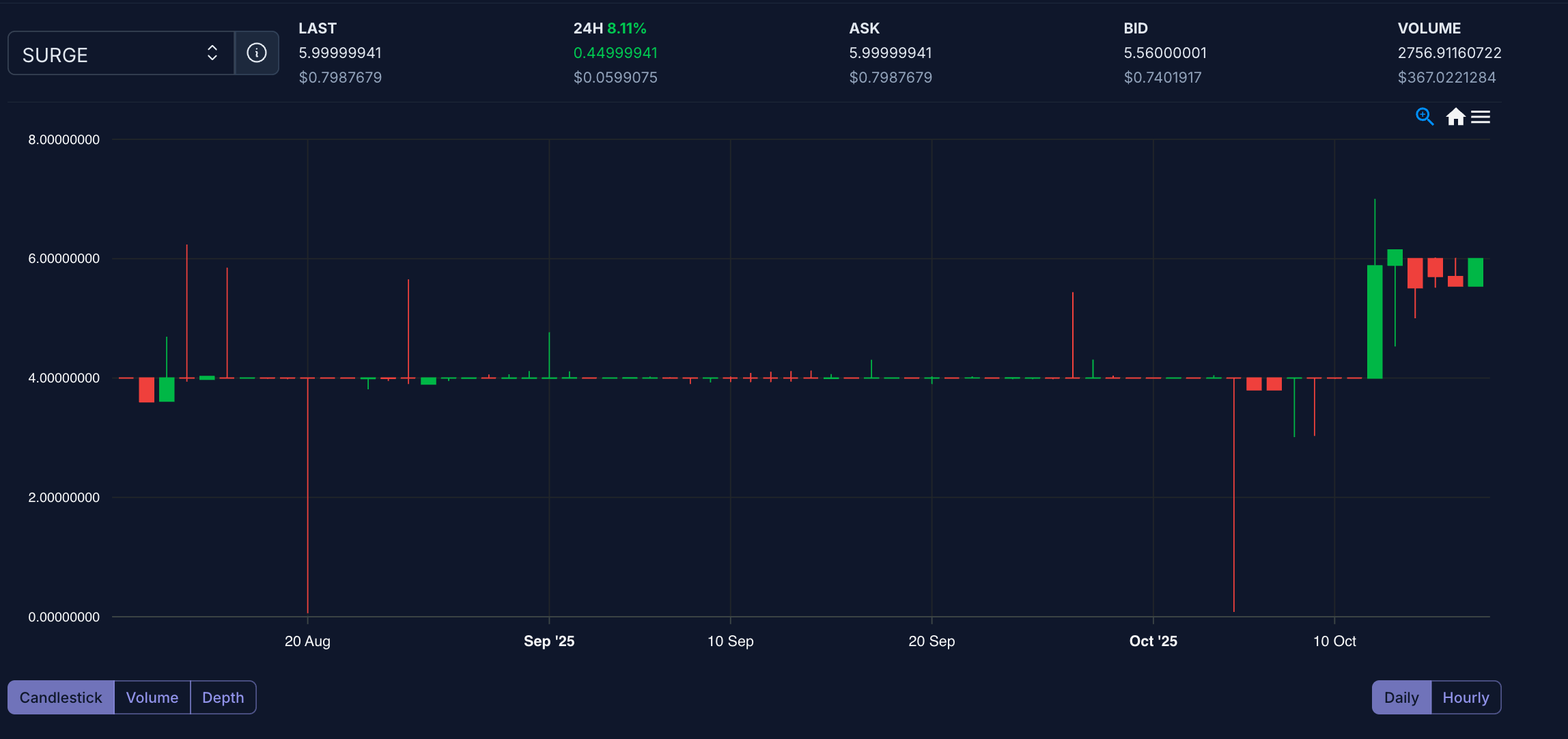The image size is (1568, 739).
Task: Reset chart zoom with home icon
Action: [x=1455, y=117]
